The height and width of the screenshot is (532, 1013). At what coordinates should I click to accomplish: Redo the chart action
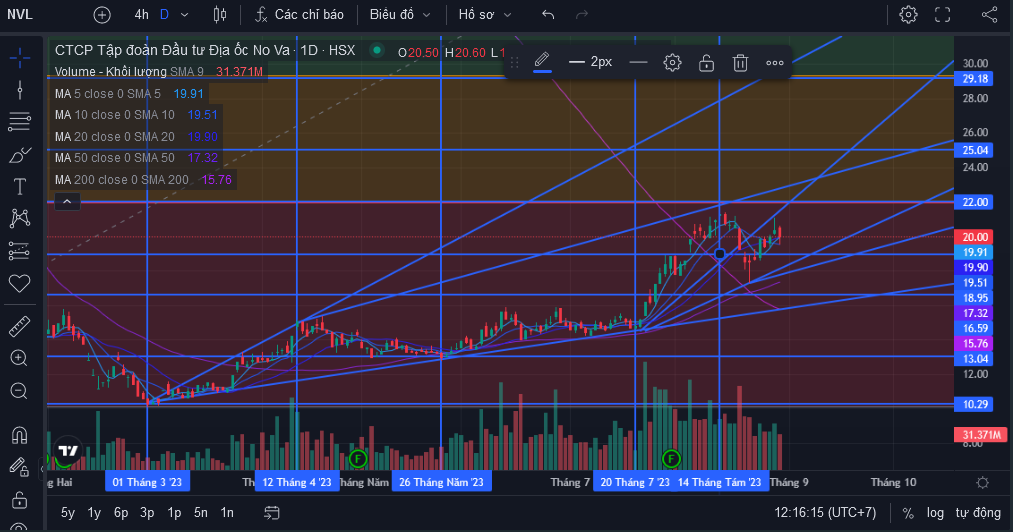point(581,15)
